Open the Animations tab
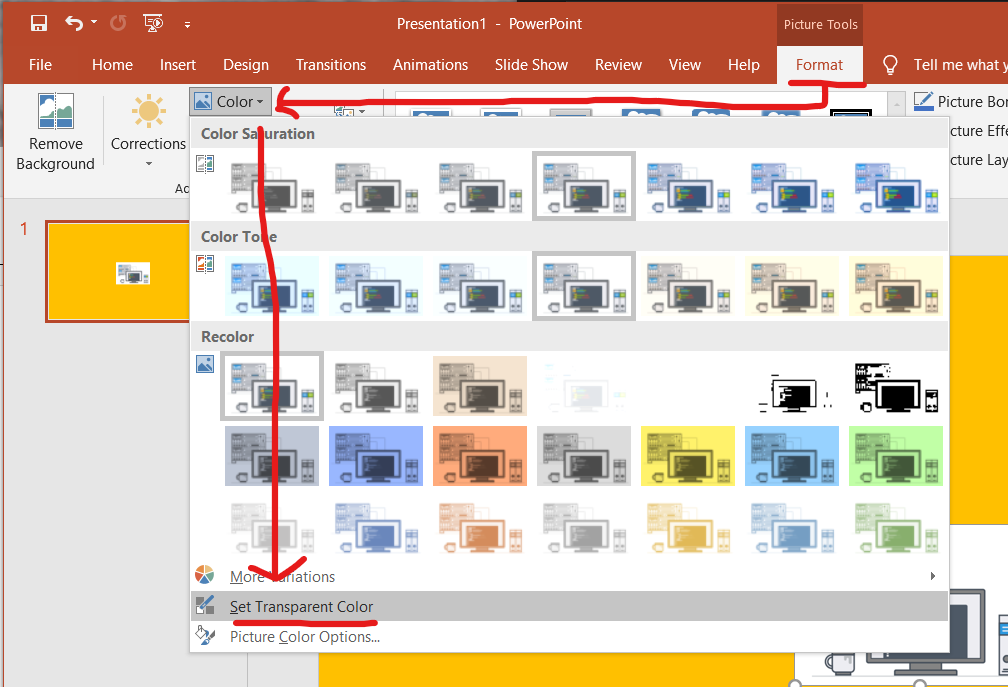 pyautogui.click(x=430, y=65)
